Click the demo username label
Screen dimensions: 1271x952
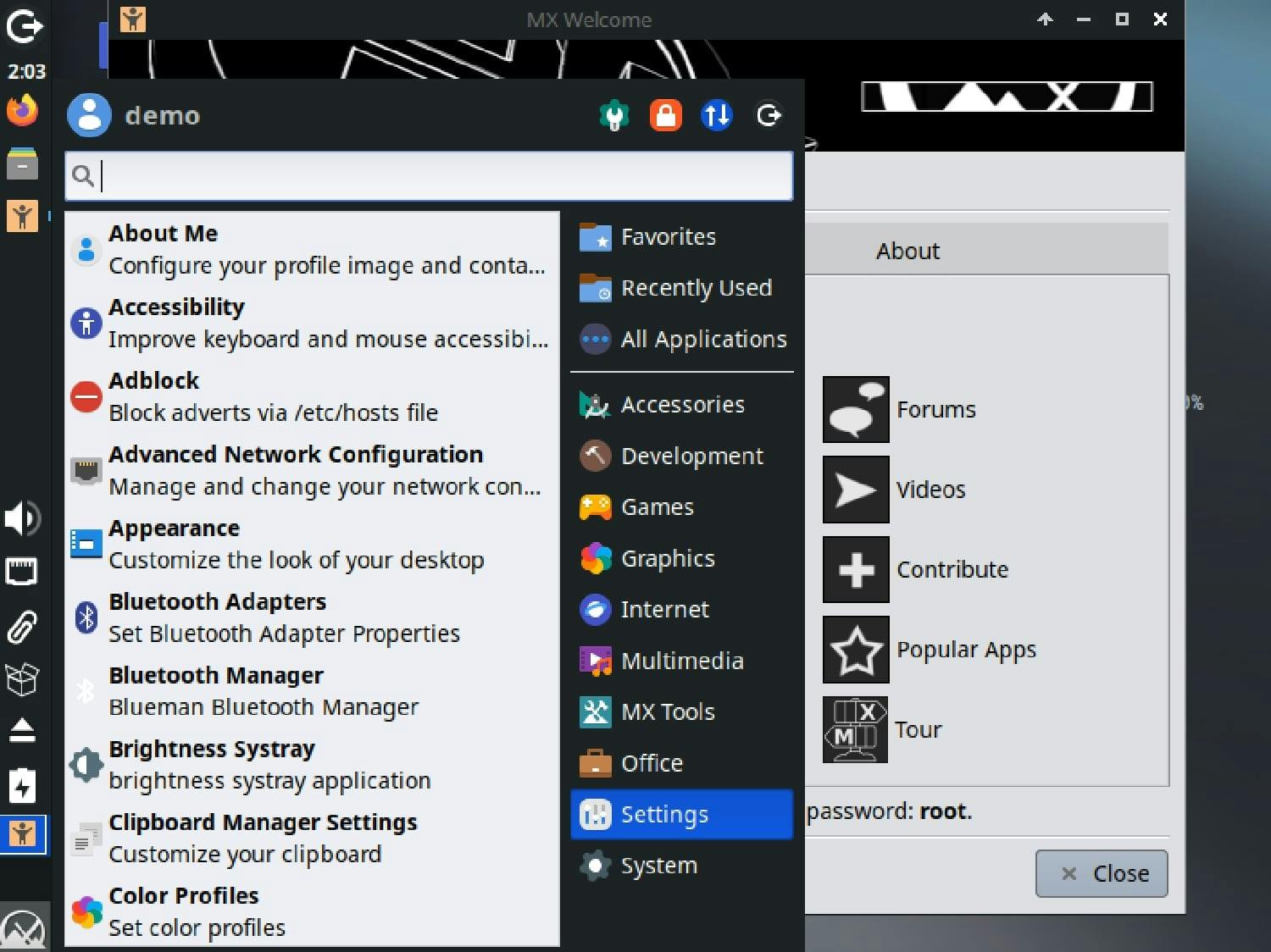coord(163,115)
